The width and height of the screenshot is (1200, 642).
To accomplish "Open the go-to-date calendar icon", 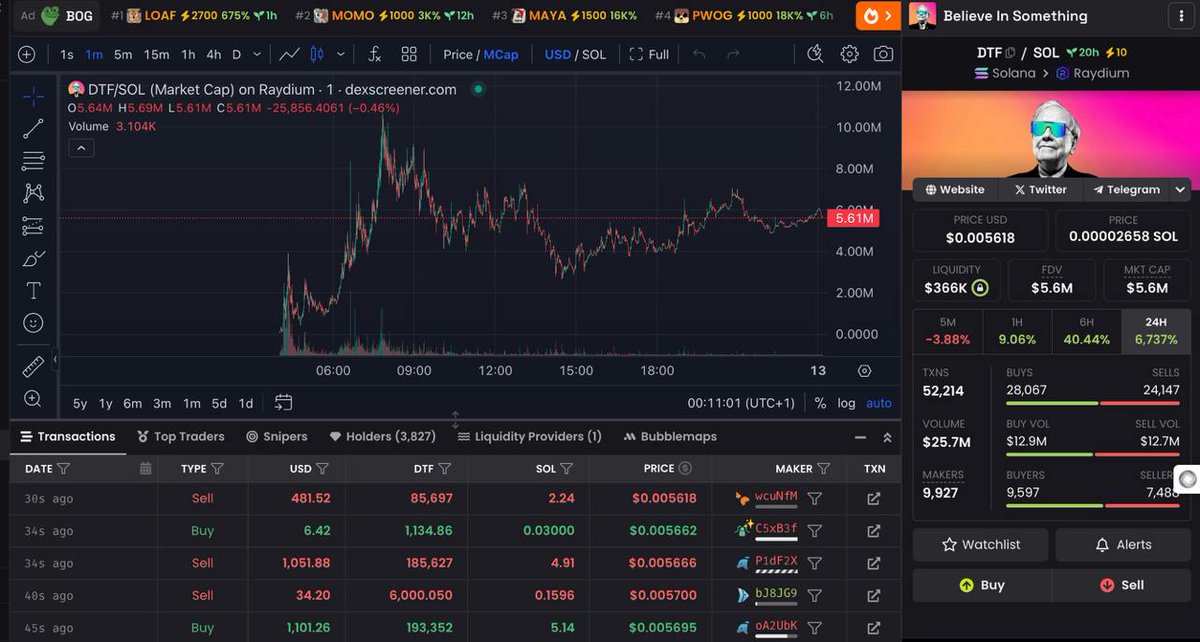I will pyautogui.click(x=284, y=402).
